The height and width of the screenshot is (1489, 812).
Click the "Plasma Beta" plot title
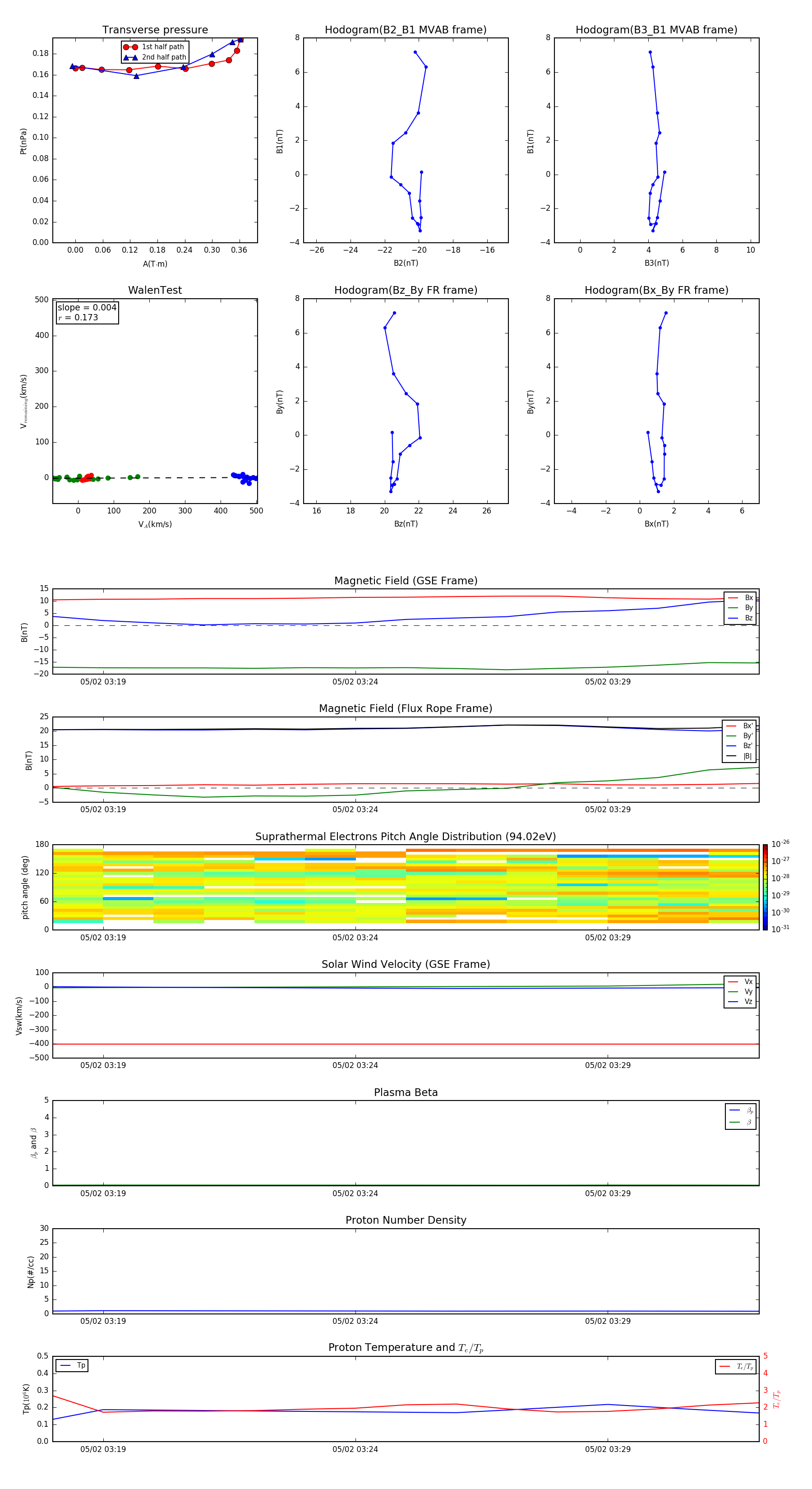pos(406,1093)
